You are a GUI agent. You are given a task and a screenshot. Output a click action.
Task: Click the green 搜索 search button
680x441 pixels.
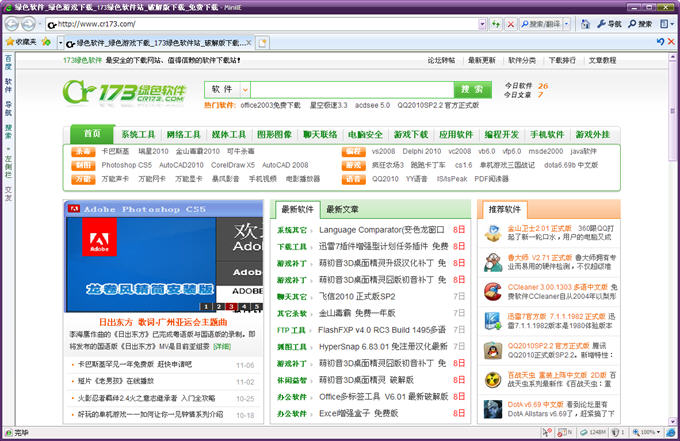click(x=472, y=89)
